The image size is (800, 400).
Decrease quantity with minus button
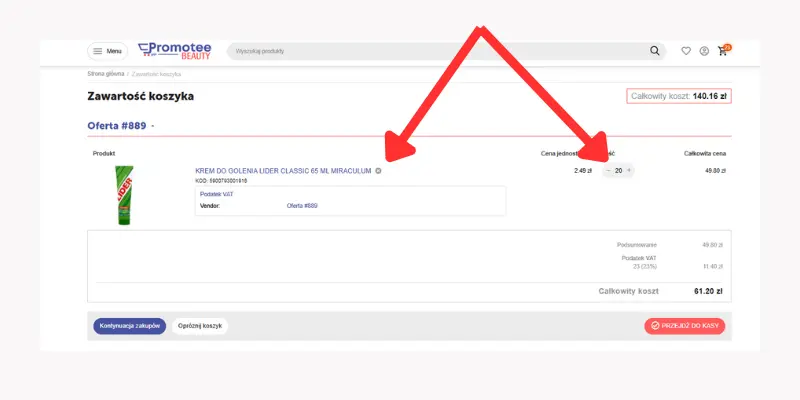608,171
